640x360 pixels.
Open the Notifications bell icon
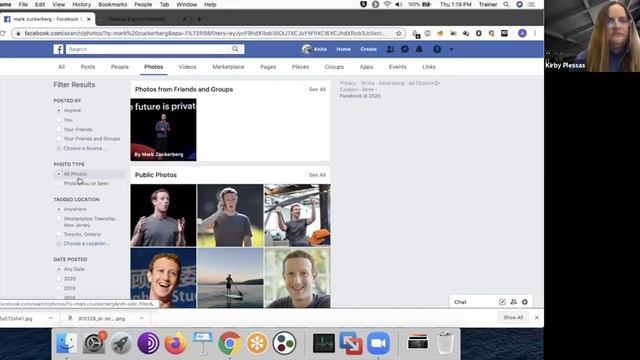pyautogui.click(x=419, y=49)
